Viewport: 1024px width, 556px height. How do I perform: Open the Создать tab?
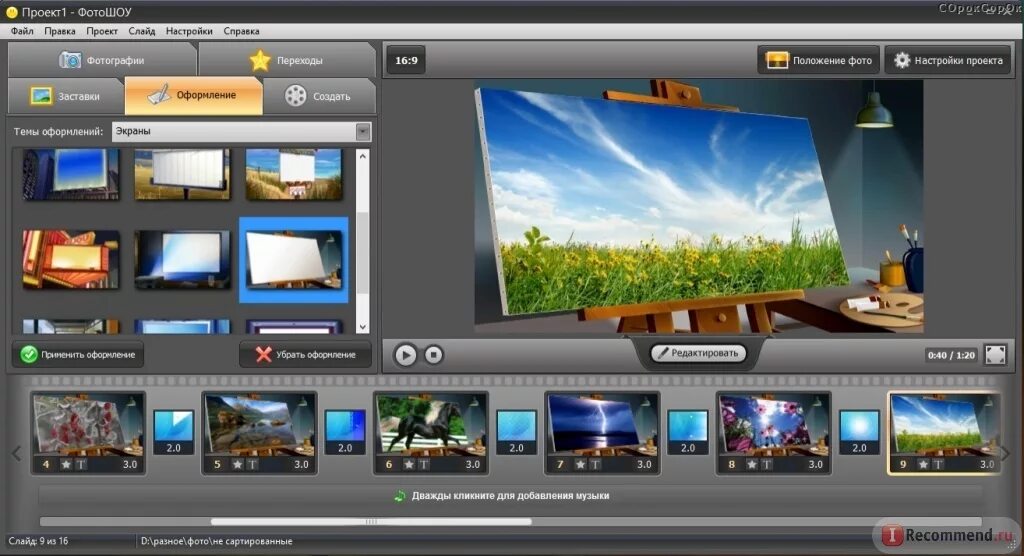[x=319, y=96]
